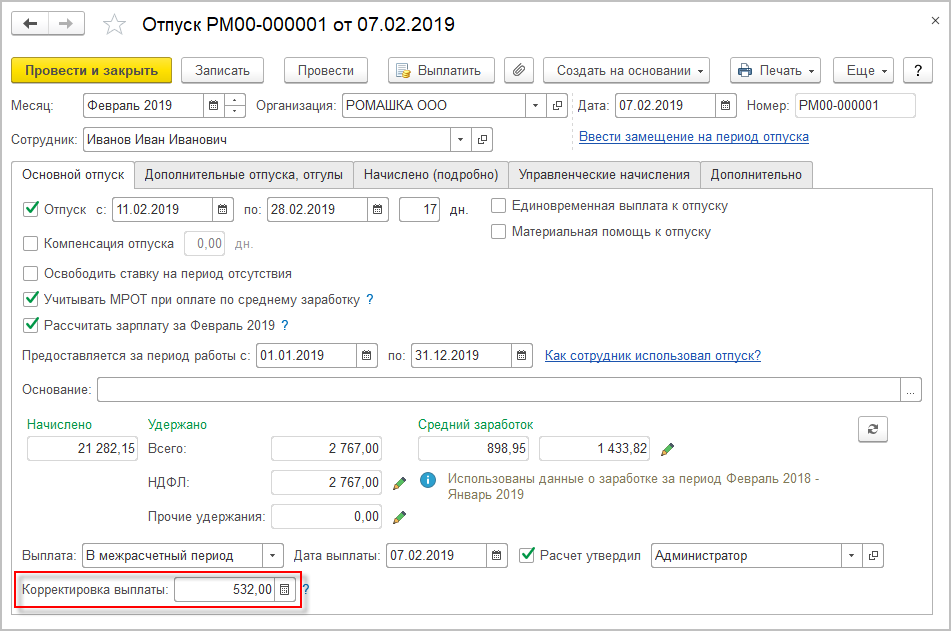Open calendar picker for vacation start date

tap(224, 209)
